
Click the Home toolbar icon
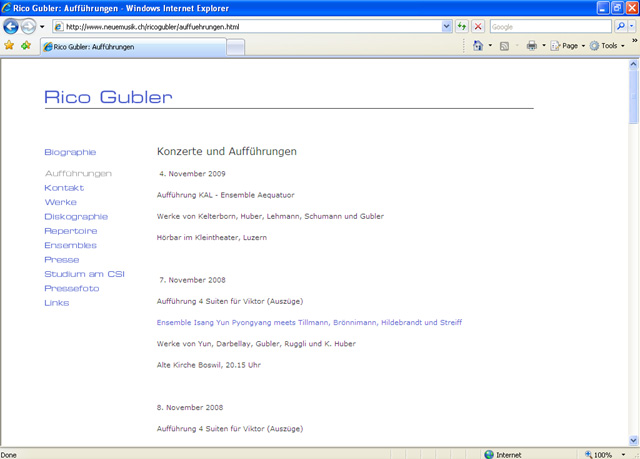click(x=478, y=46)
